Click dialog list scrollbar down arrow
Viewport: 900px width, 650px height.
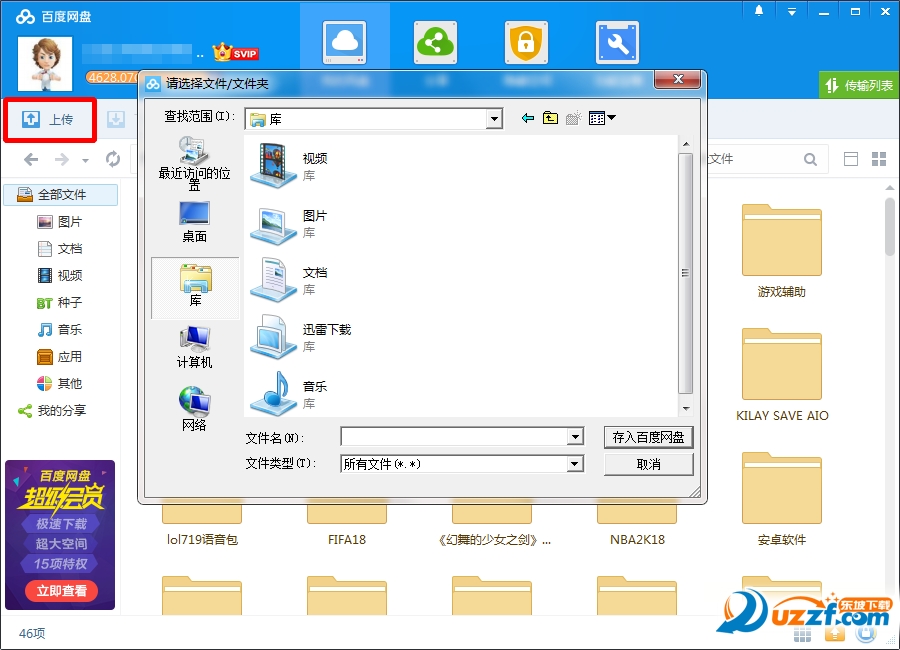pyautogui.click(x=686, y=409)
